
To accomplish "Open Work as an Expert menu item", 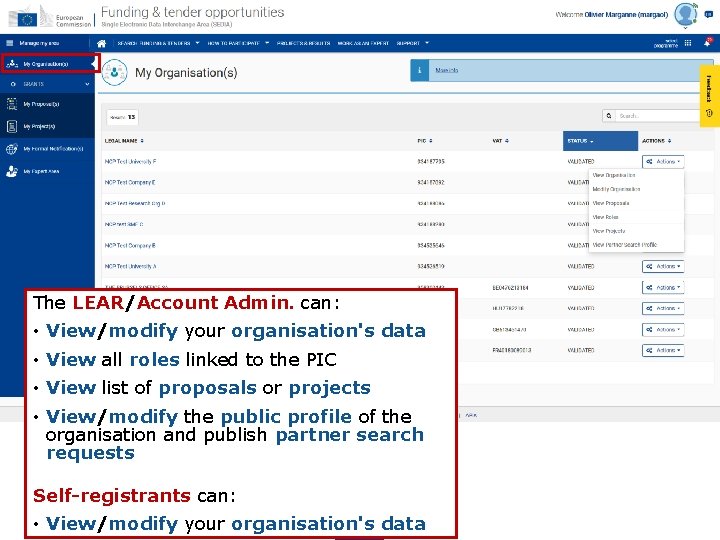I will tap(363, 43).
